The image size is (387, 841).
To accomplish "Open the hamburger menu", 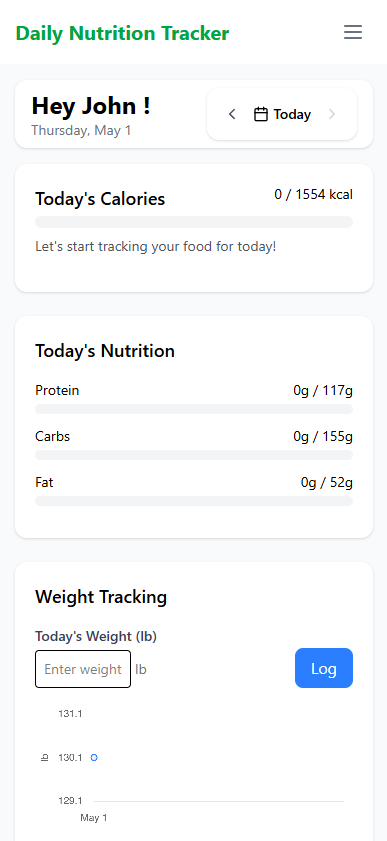I will 353,32.
